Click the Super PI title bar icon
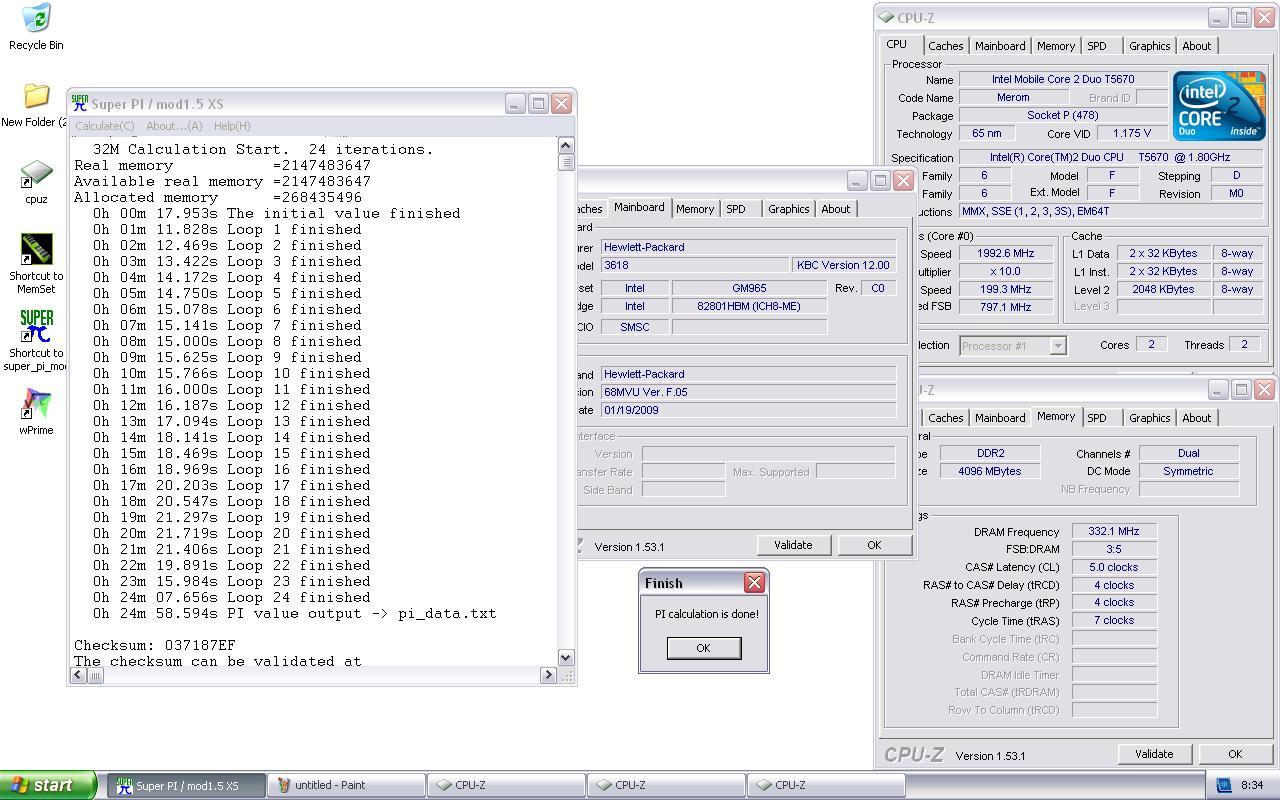Screen dimensions: 1280x800 [x=80, y=103]
